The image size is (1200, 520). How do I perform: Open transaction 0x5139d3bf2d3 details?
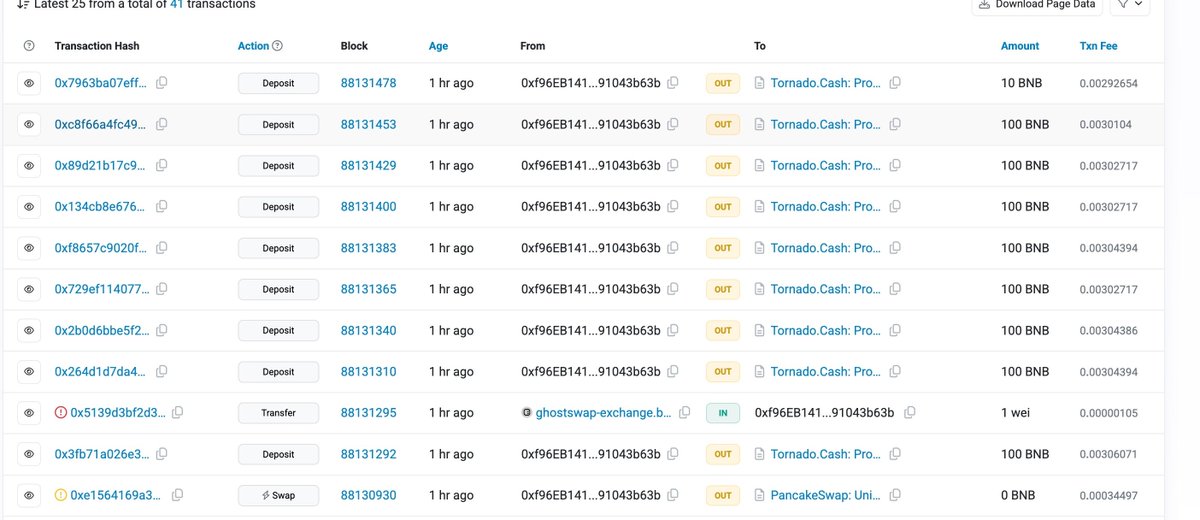[x=117, y=412]
